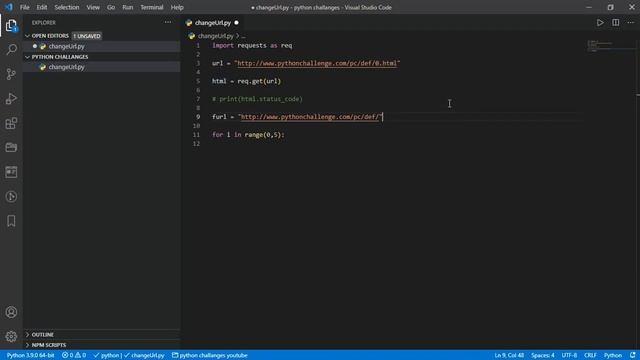Split the editor with the split icon

click(615, 23)
